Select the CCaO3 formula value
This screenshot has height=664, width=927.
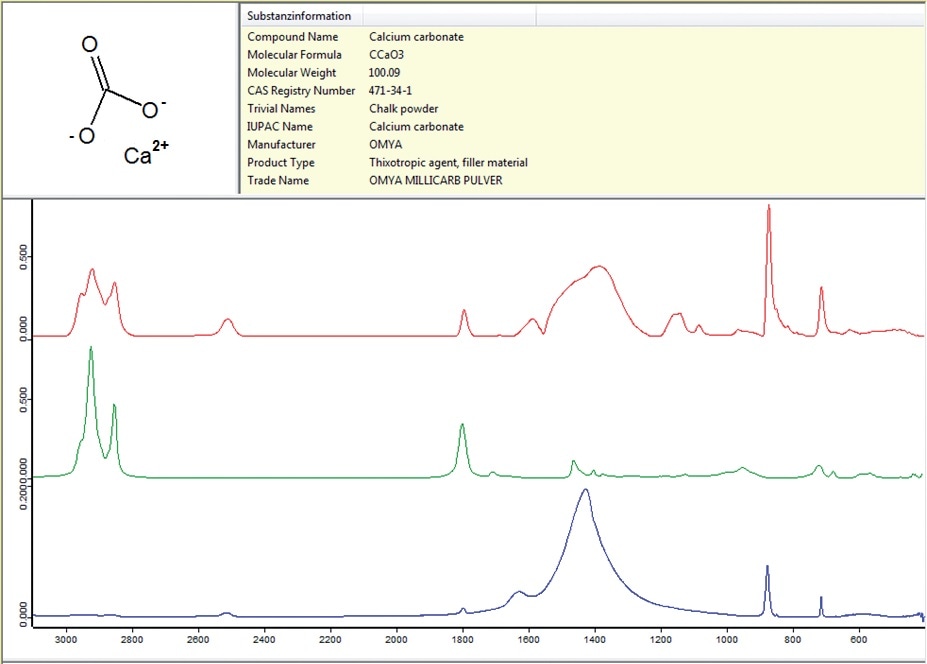pos(386,55)
